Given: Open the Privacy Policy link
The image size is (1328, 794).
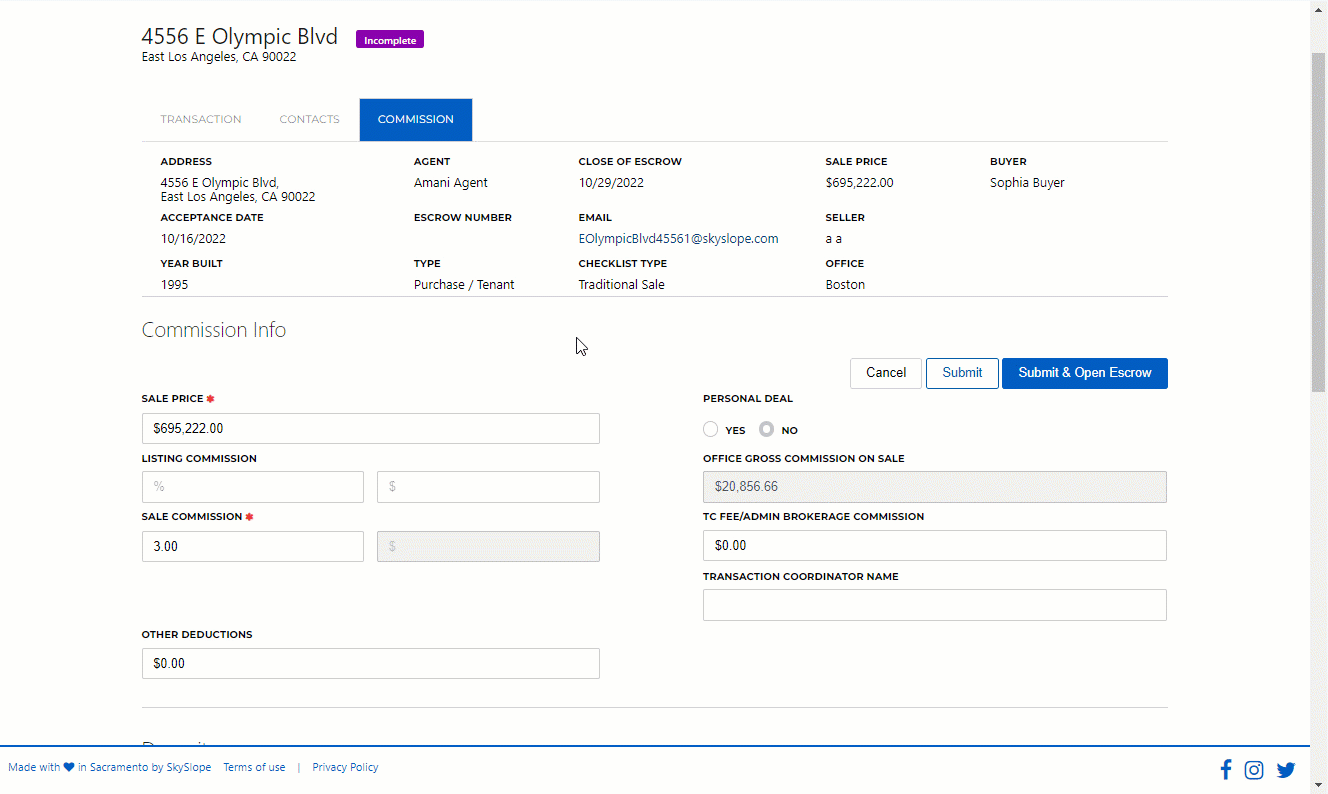Looking at the screenshot, I should (345, 767).
